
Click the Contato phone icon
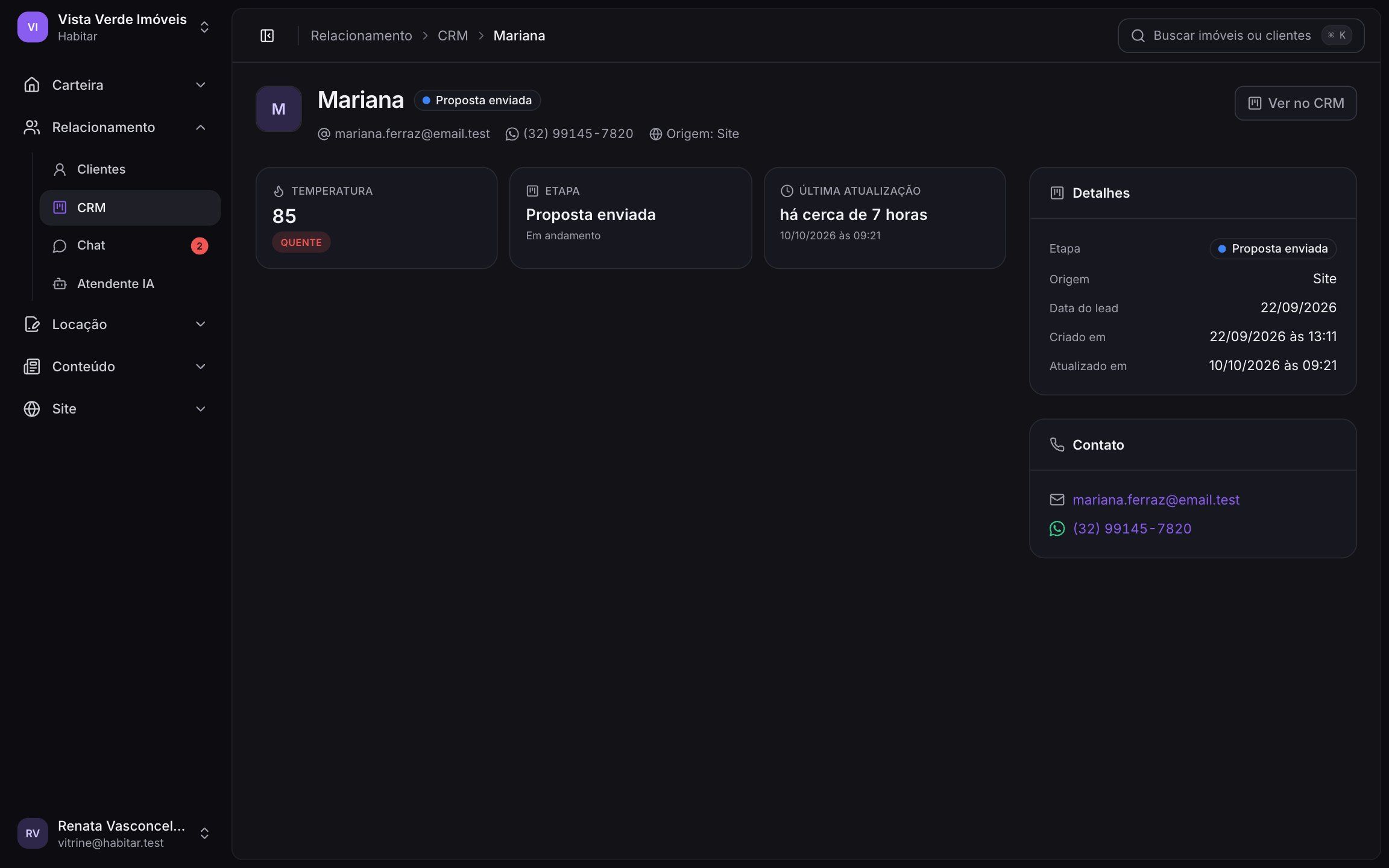click(x=1057, y=445)
